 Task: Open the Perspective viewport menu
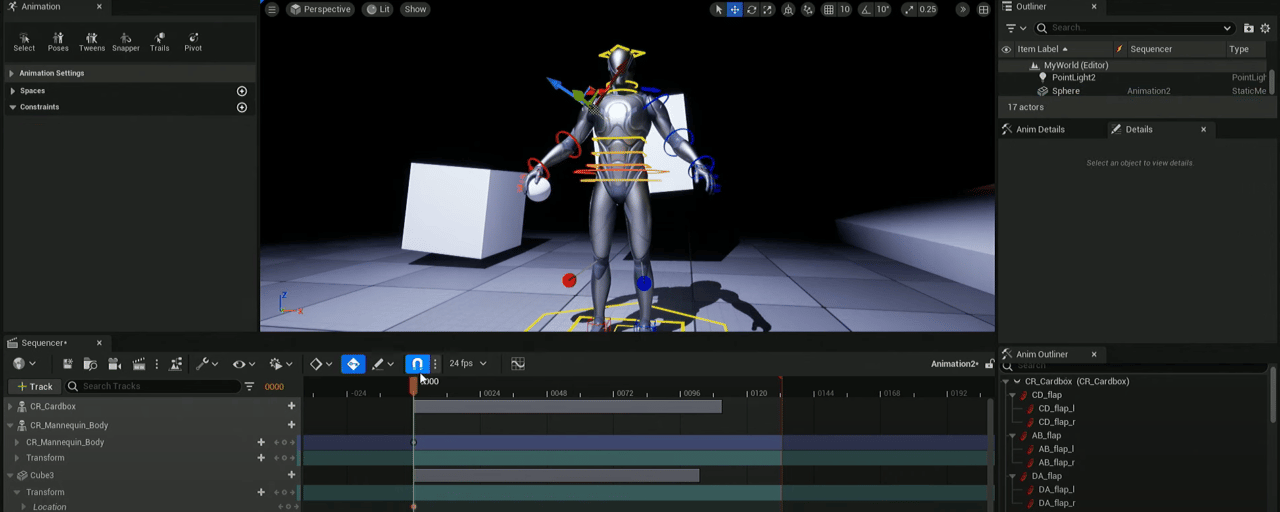tap(320, 9)
